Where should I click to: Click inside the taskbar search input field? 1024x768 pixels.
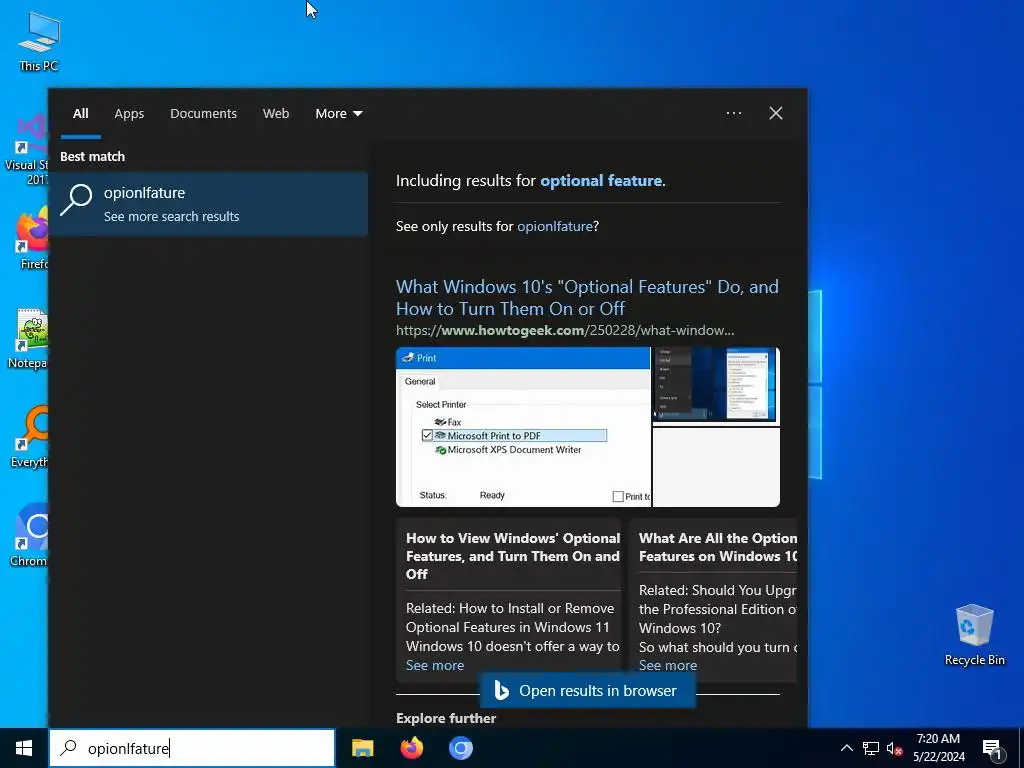192,748
